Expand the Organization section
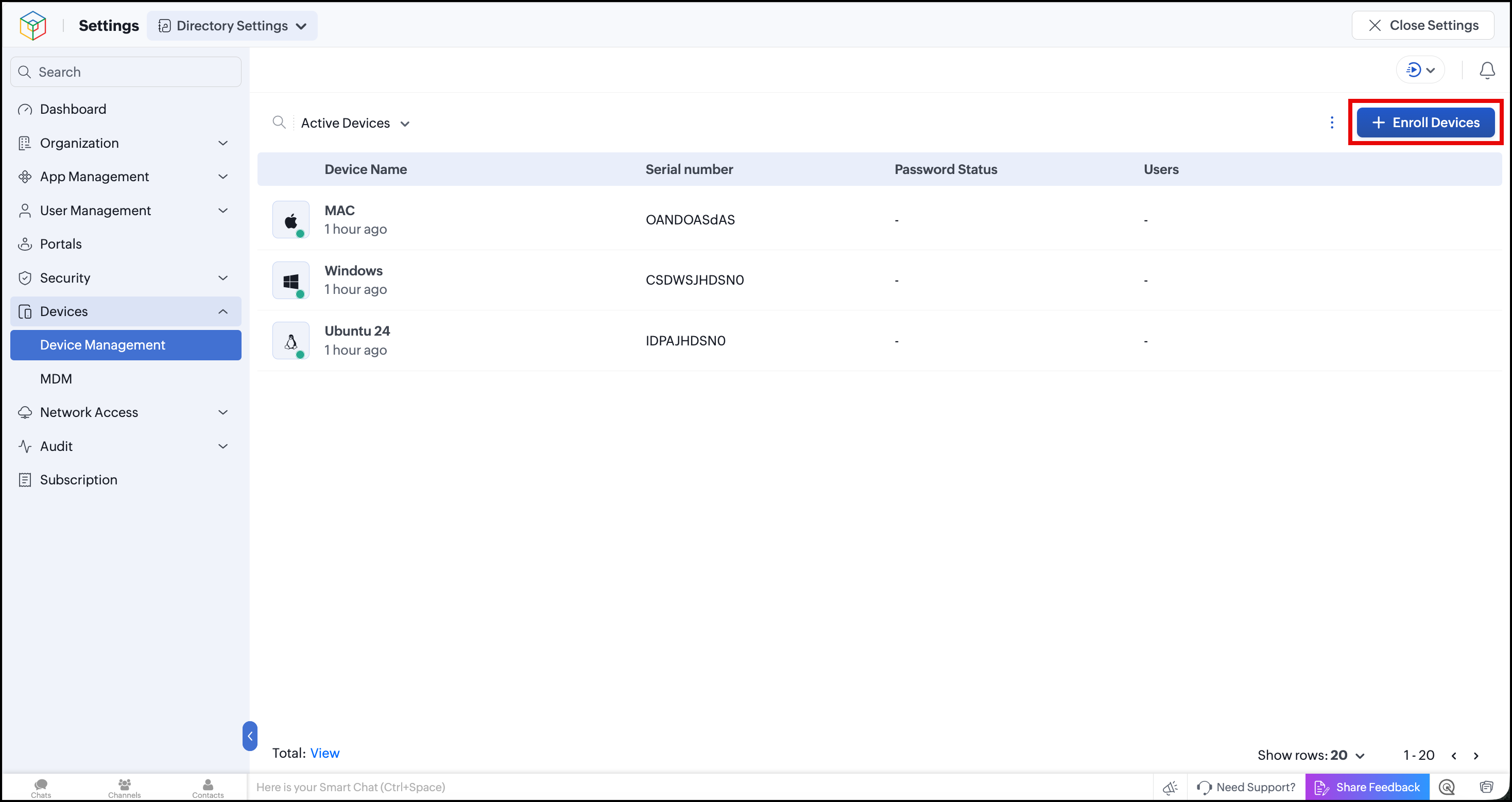1512x802 pixels. click(126, 143)
